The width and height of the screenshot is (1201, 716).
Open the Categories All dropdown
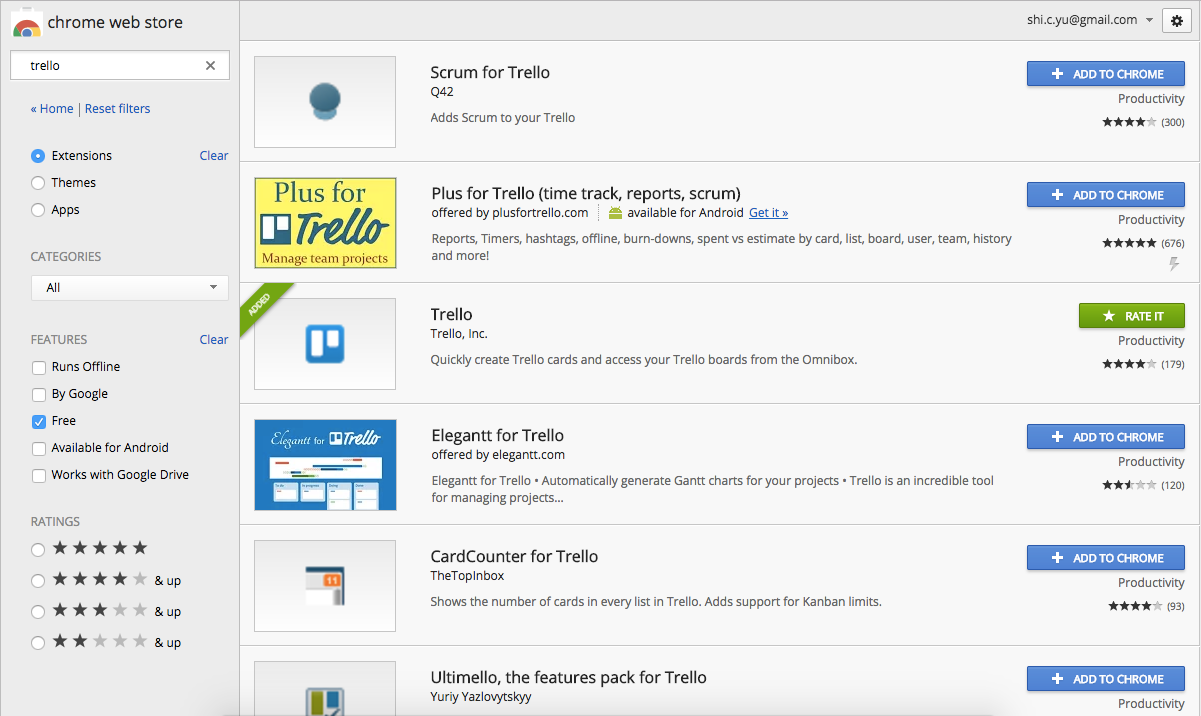point(130,288)
